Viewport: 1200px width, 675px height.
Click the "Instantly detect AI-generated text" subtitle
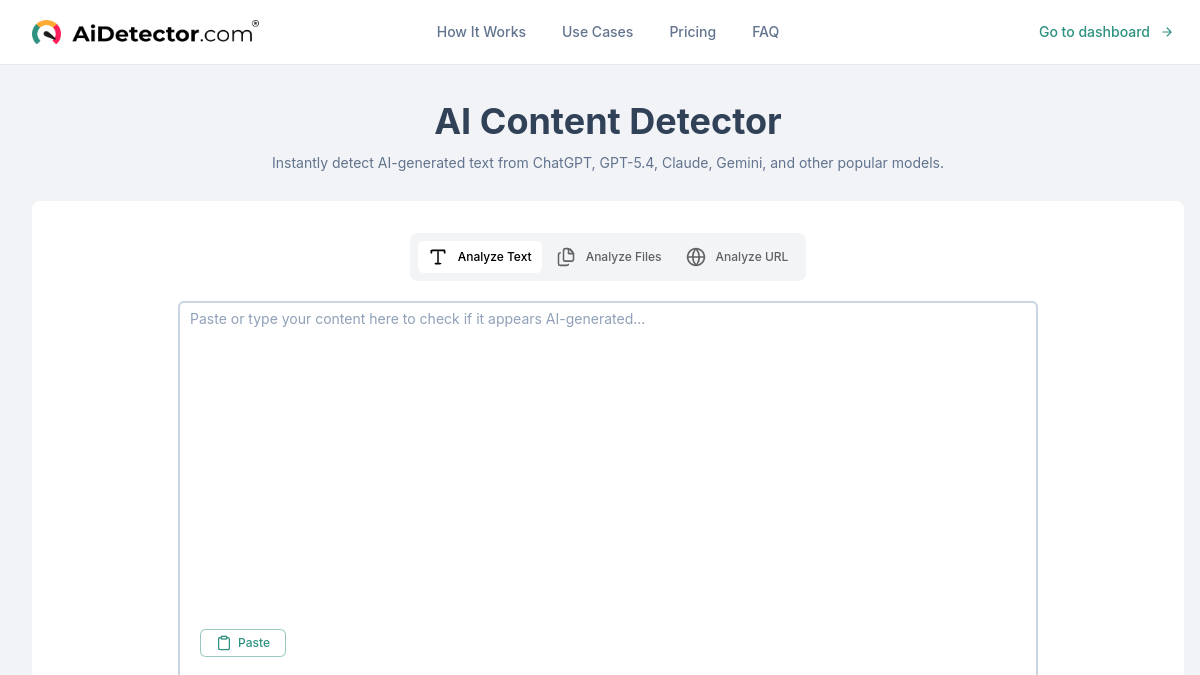pos(608,162)
